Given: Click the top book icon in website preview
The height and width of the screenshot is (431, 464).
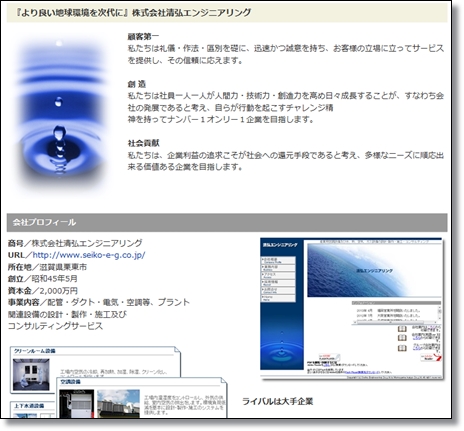Looking at the screenshot, I should 402,329.
